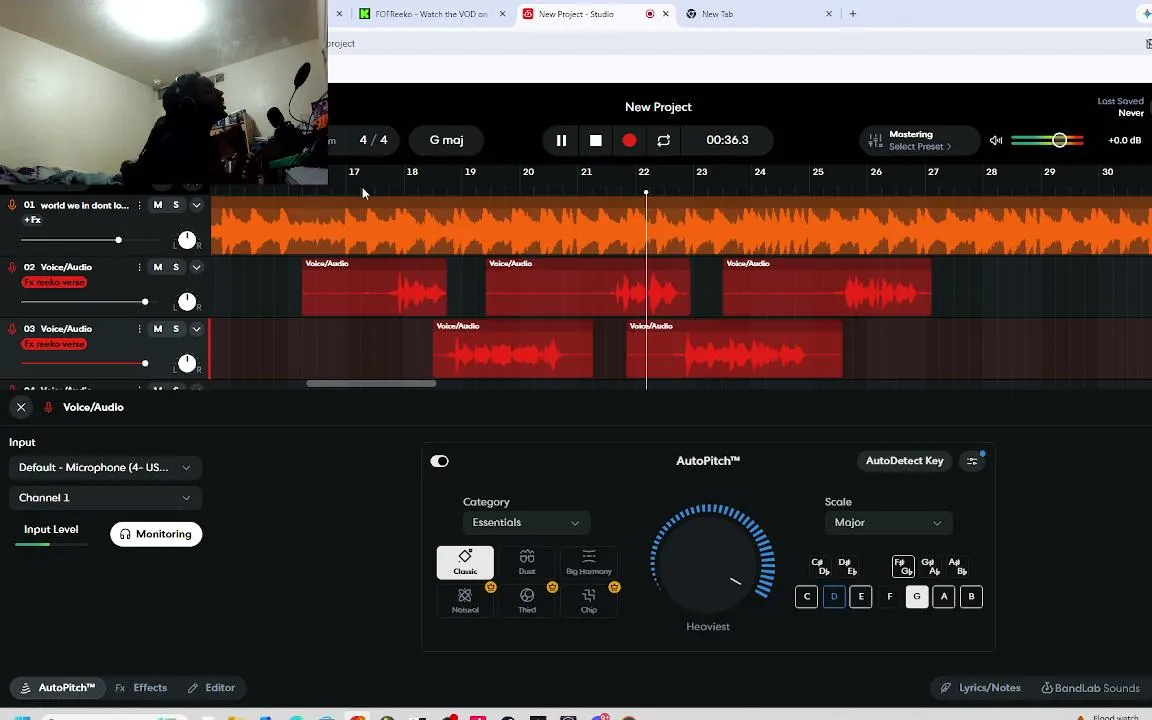Viewport: 1152px width, 720px height.
Task: Switch to the New Tab browser tab
Action: (x=757, y=14)
